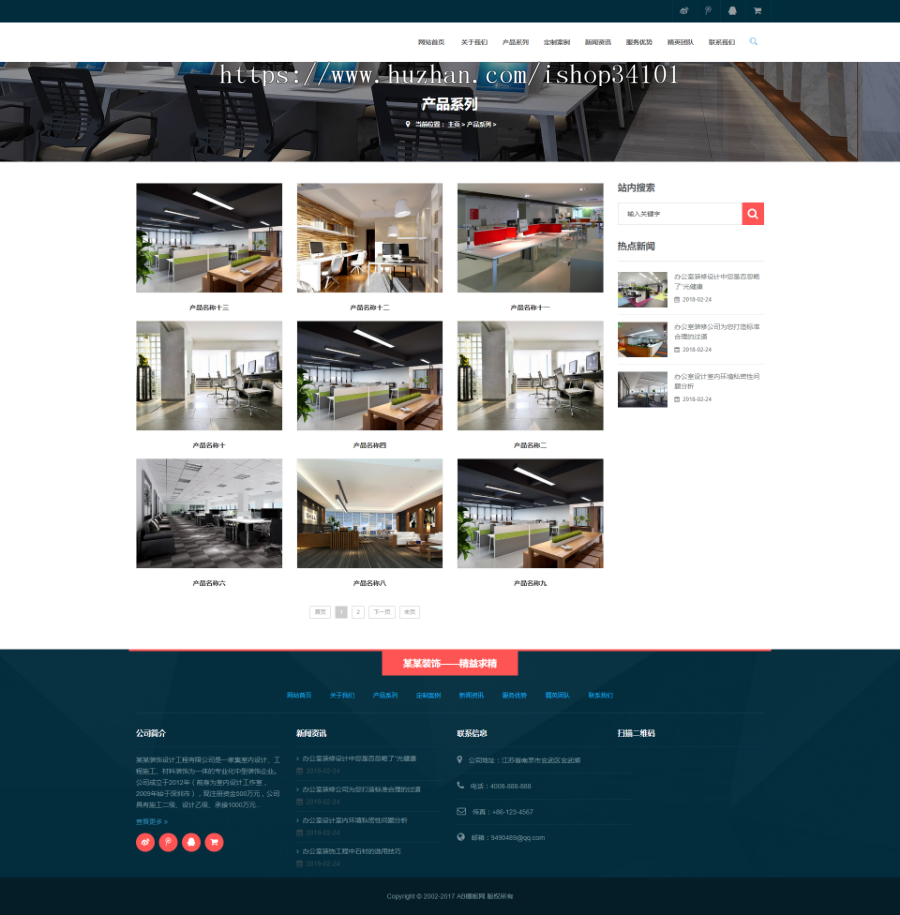The image size is (900, 915).
Task: Open the Weibo icon in the top header
Action: coord(683,10)
